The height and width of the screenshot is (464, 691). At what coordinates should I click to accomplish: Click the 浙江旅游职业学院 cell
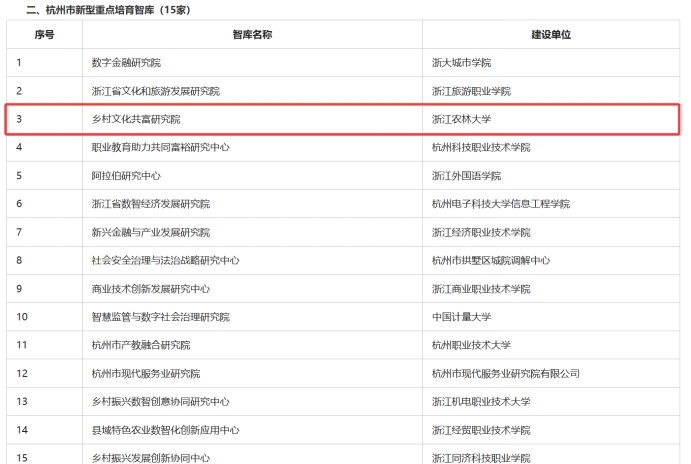coord(471,91)
